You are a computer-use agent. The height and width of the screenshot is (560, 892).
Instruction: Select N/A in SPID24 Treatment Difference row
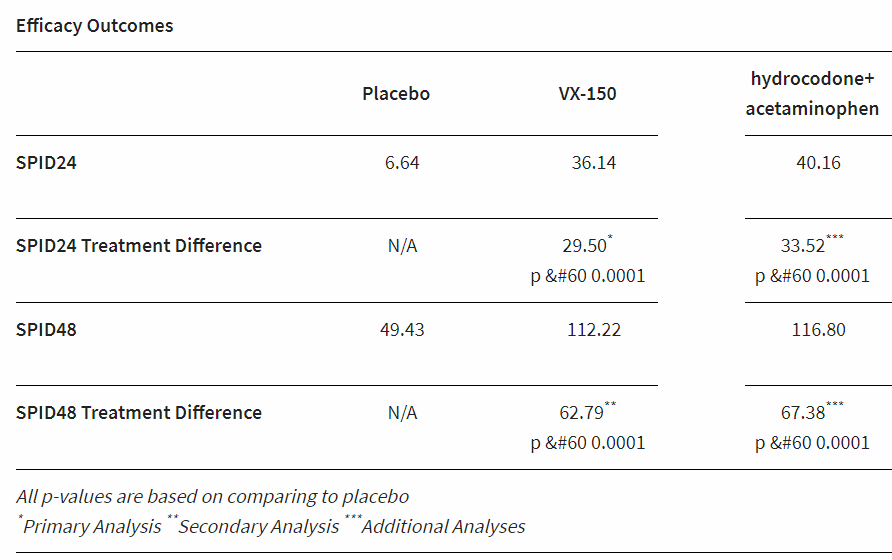click(402, 246)
